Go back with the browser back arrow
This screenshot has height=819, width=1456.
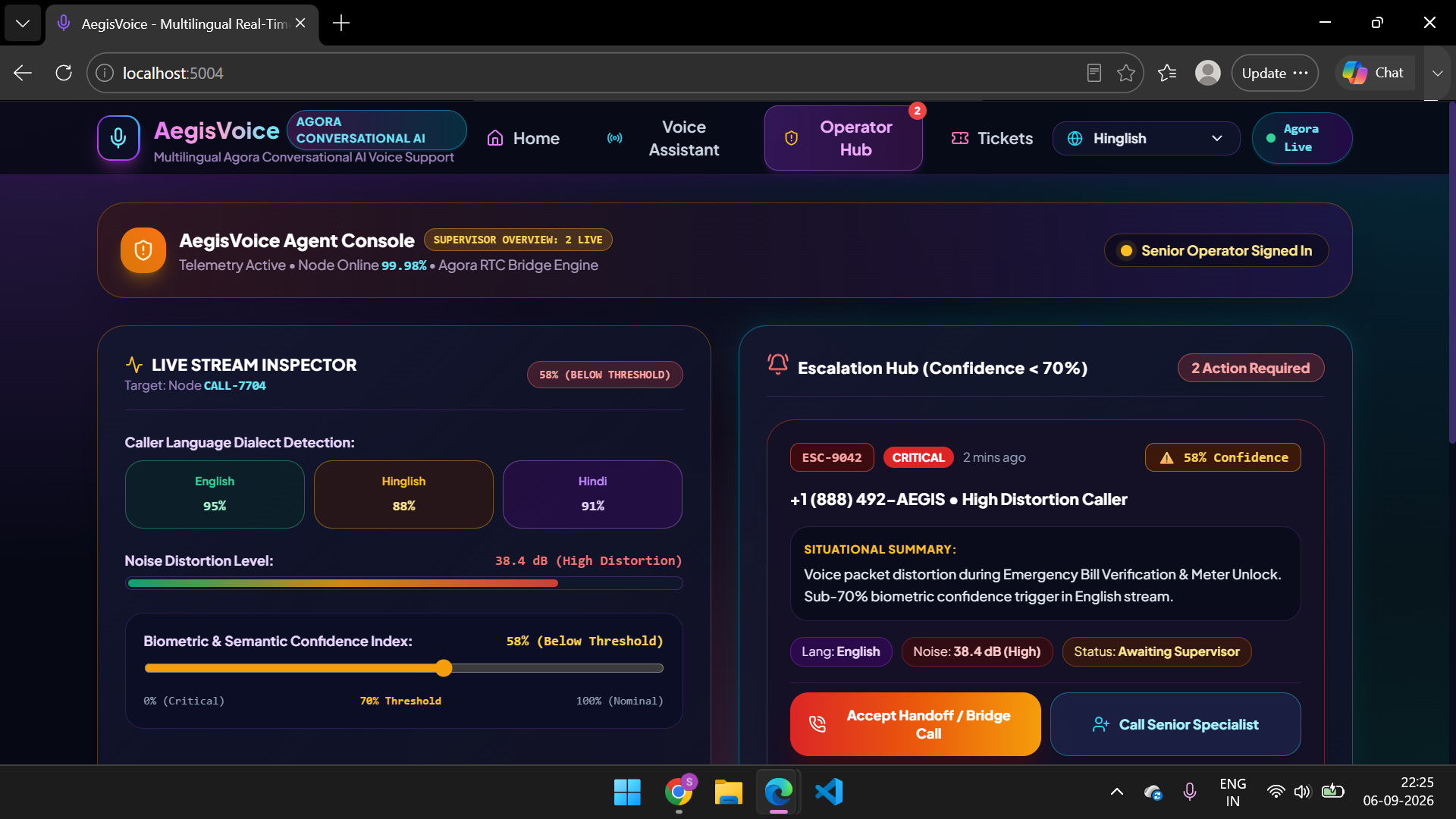[x=23, y=73]
